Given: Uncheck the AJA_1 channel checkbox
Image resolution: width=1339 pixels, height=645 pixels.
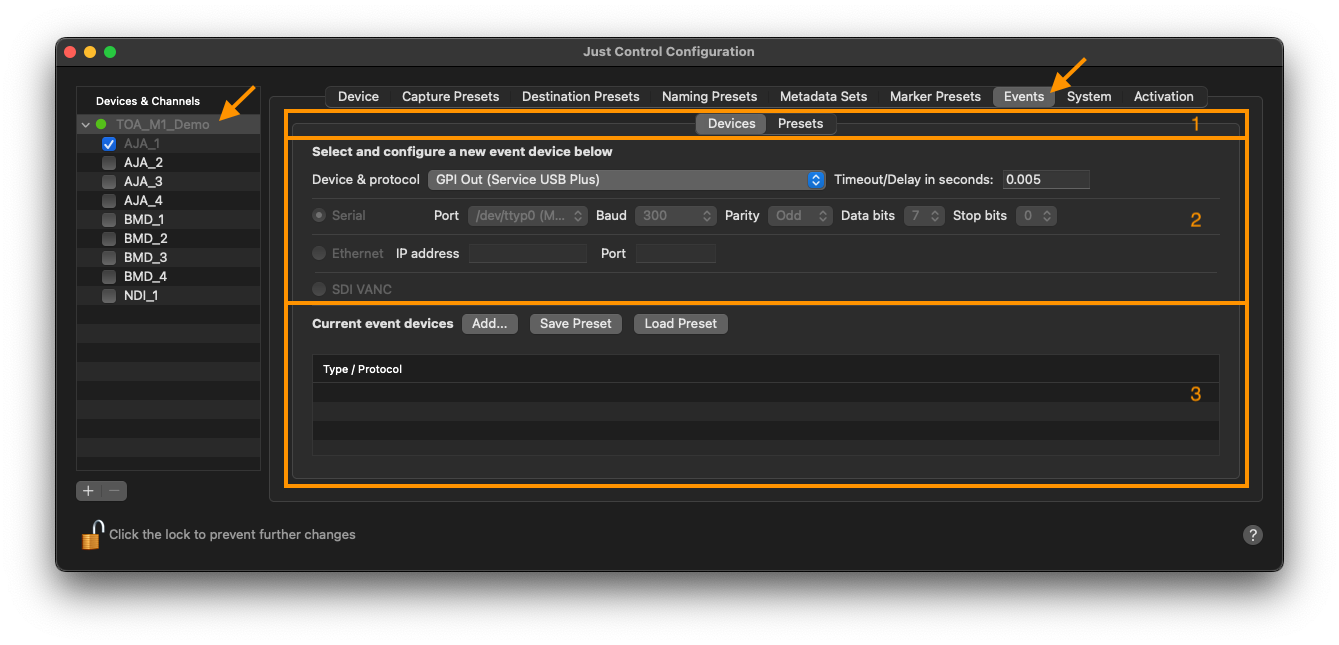Looking at the screenshot, I should [109, 144].
